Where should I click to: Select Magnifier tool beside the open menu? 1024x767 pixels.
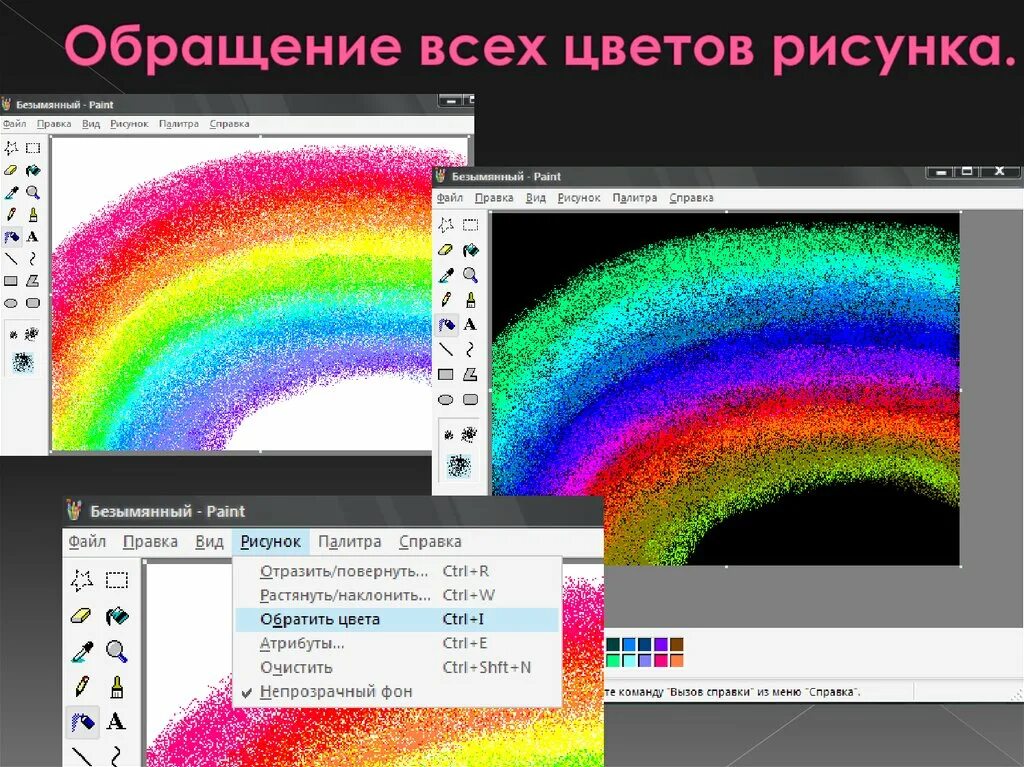point(116,651)
